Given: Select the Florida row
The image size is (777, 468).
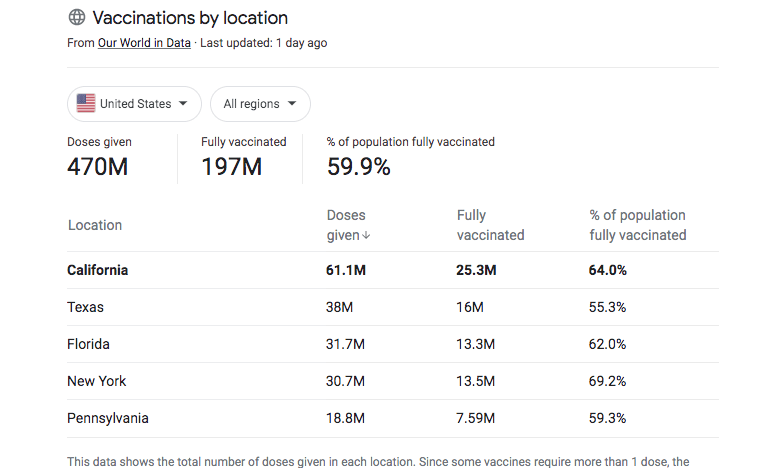Looking at the screenshot, I should (393, 344).
